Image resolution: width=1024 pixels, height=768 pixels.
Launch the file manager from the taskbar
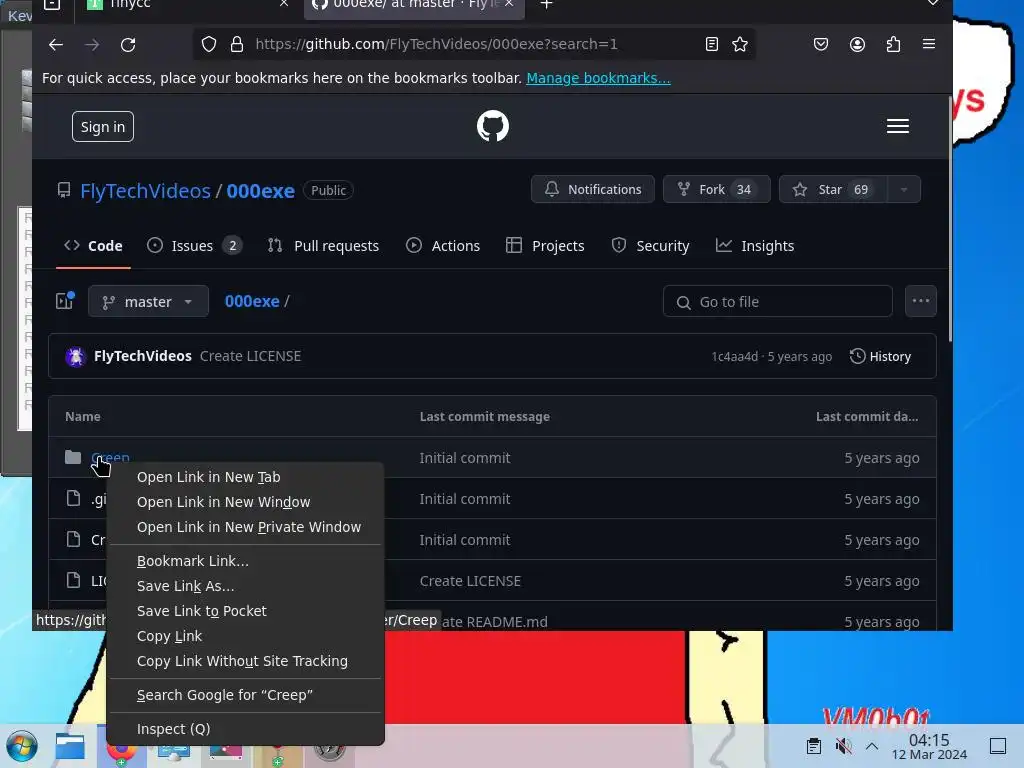[70, 746]
